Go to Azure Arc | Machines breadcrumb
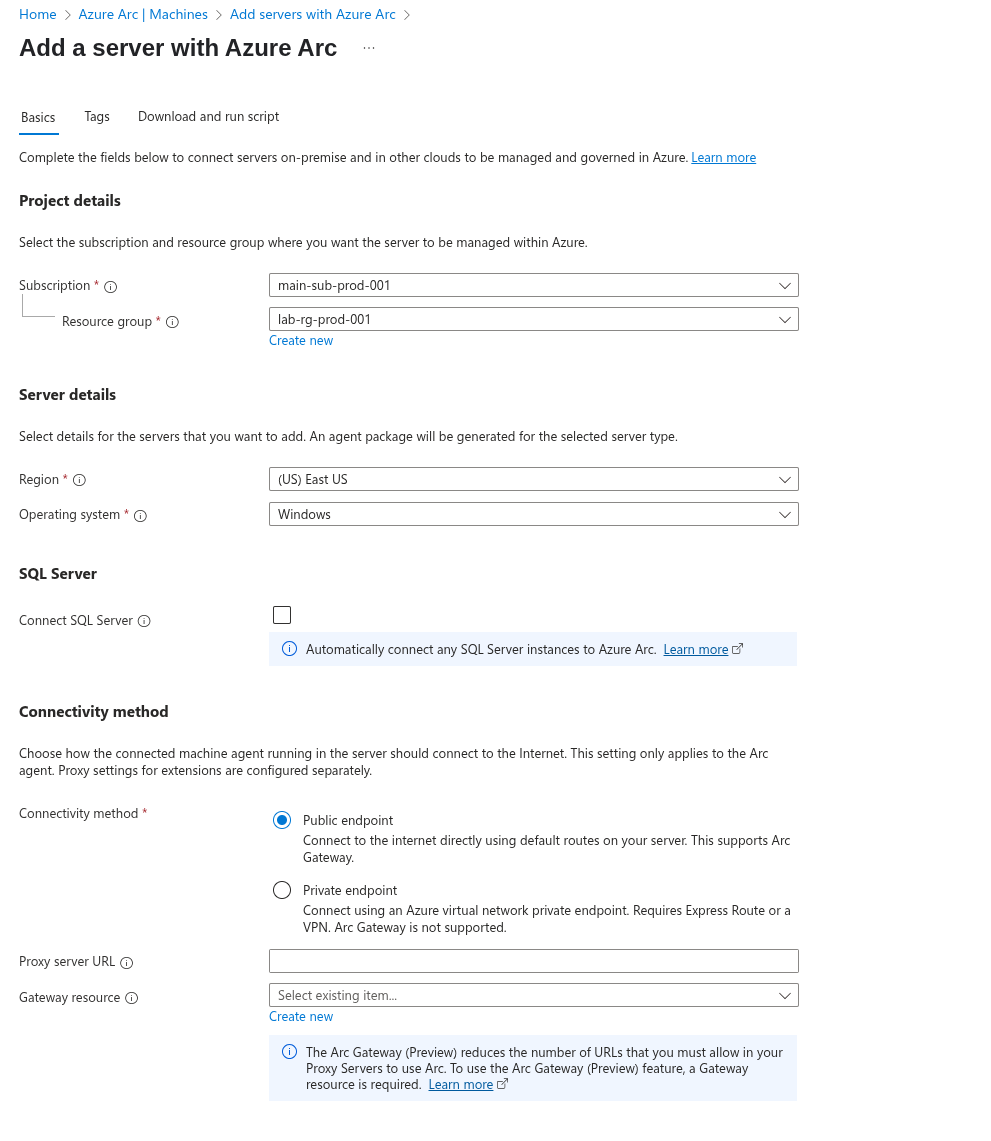Viewport: 991px width, 1141px height. pyautogui.click(x=143, y=15)
